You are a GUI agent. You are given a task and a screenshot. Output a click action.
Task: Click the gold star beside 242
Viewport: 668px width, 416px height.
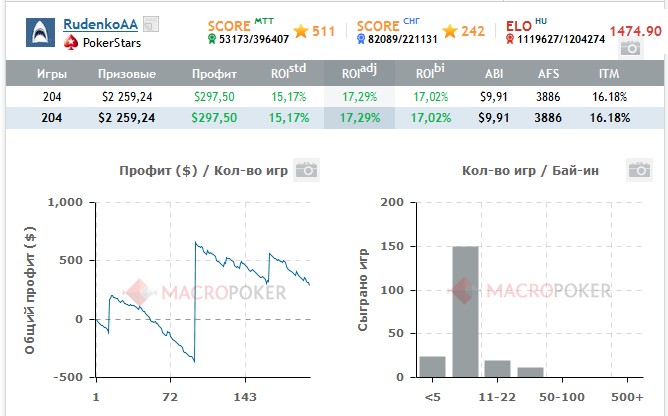pyautogui.click(x=449, y=32)
